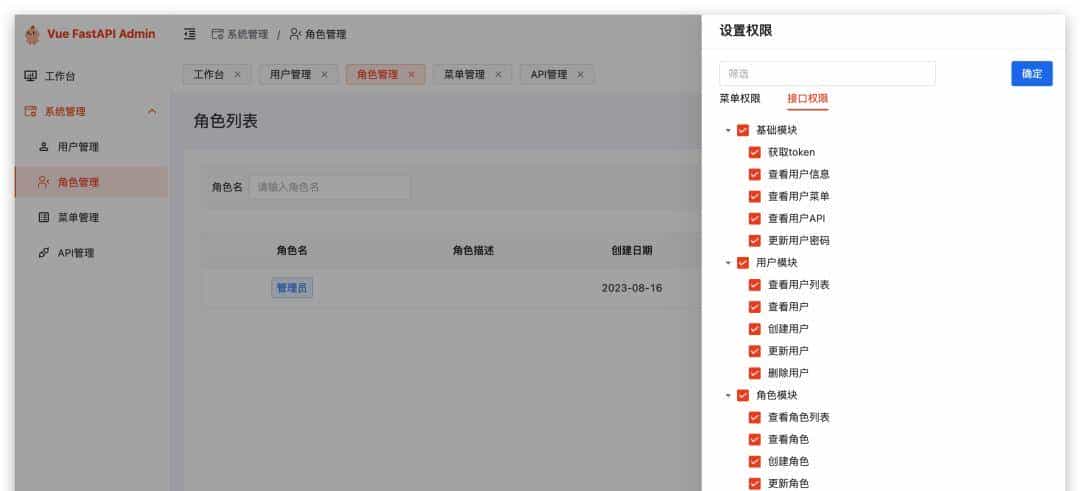The height and width of the screenshot is (491, 1080).
Task: Close the 用户管理 tab
Action: click(x=324, y=74)
